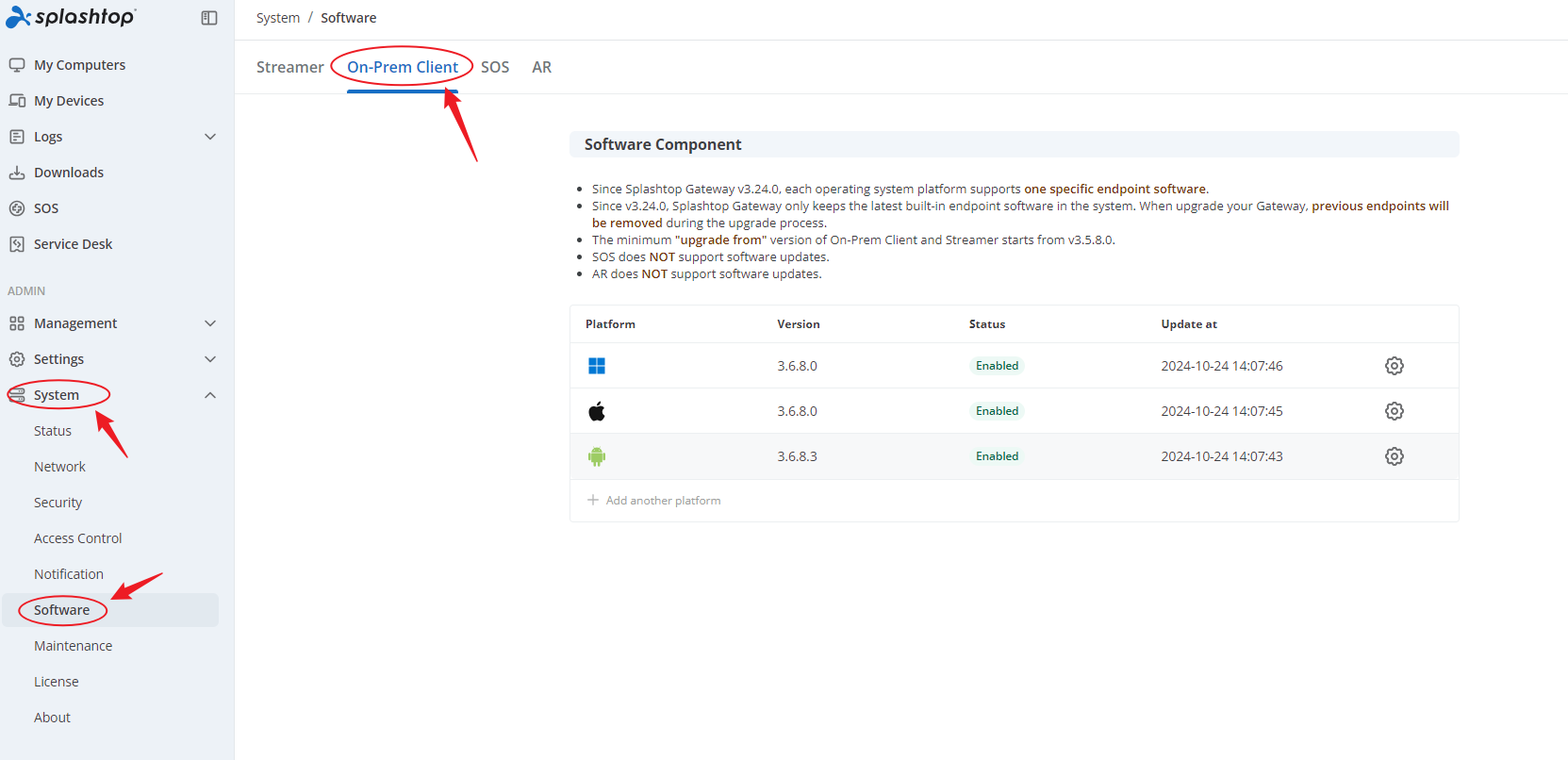Open the Notification submenu item
Screen dimensions: 1568x760
point(69,574)
